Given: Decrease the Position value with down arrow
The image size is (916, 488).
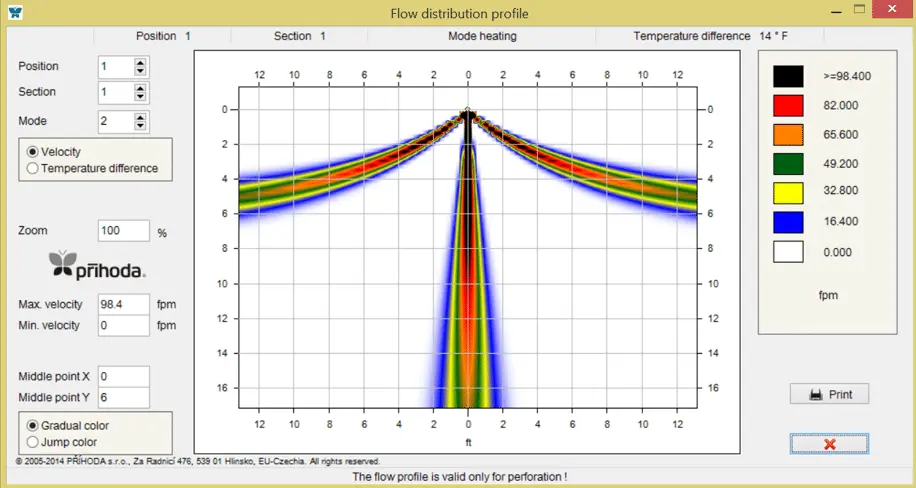Looking at the screenshot, I should coord(140,71).
